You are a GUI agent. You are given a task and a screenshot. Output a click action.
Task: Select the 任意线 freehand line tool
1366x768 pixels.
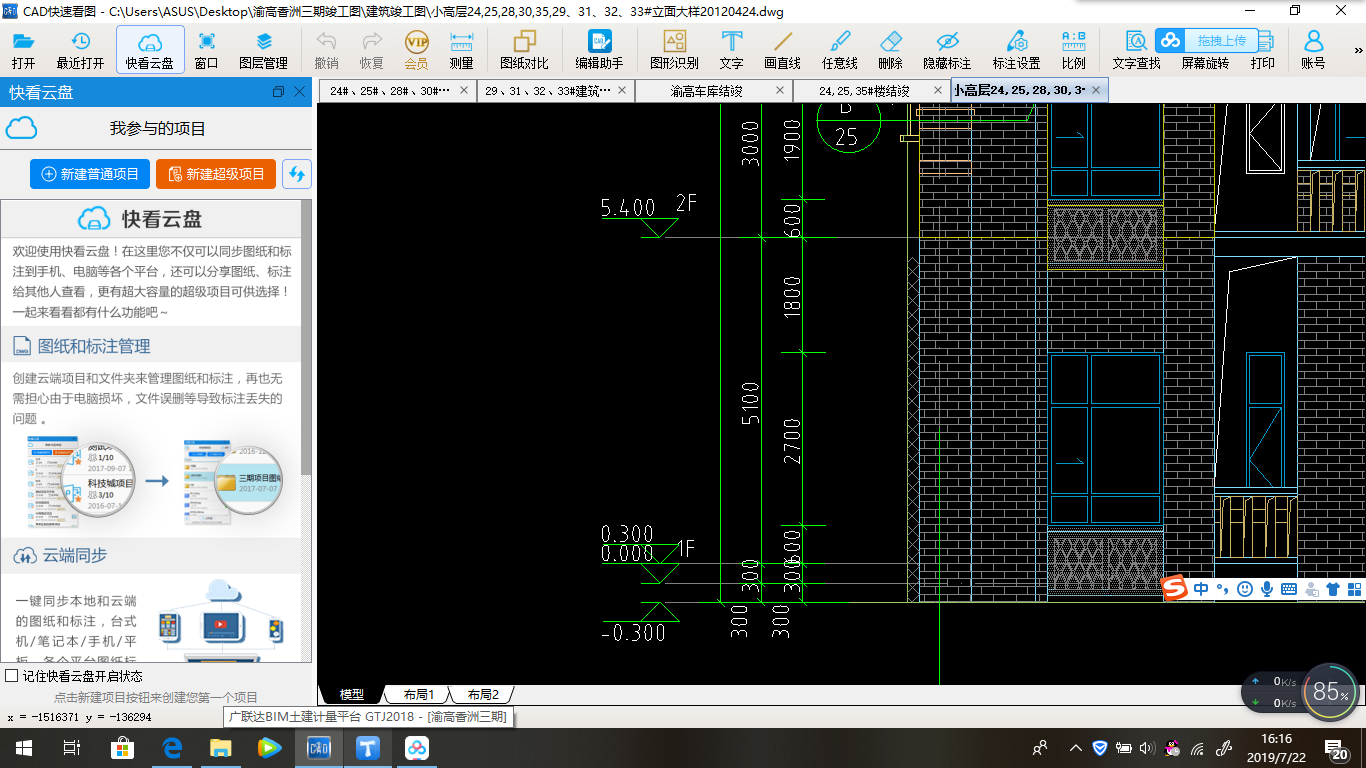tap(840, 50)
